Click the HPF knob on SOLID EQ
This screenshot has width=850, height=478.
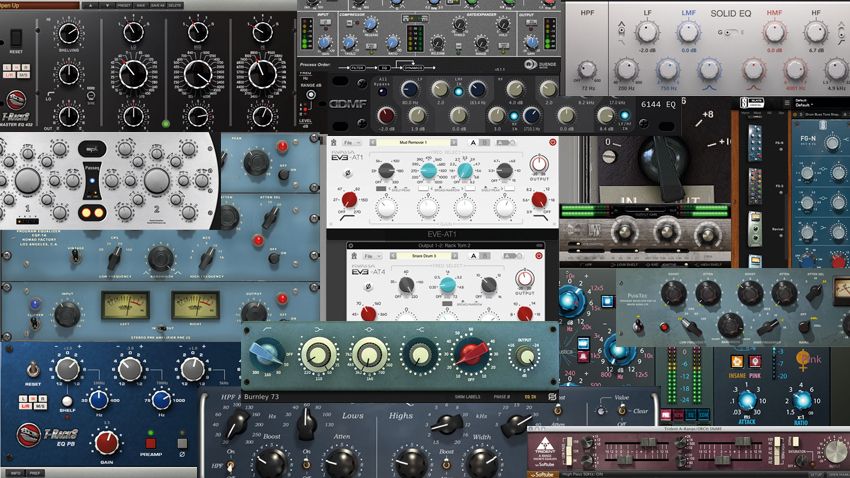coord(587,69)
